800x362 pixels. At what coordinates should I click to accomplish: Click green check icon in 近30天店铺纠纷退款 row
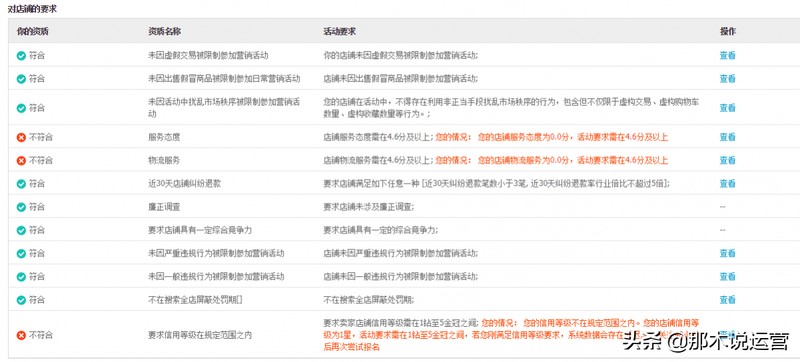[x=21, y=184]
